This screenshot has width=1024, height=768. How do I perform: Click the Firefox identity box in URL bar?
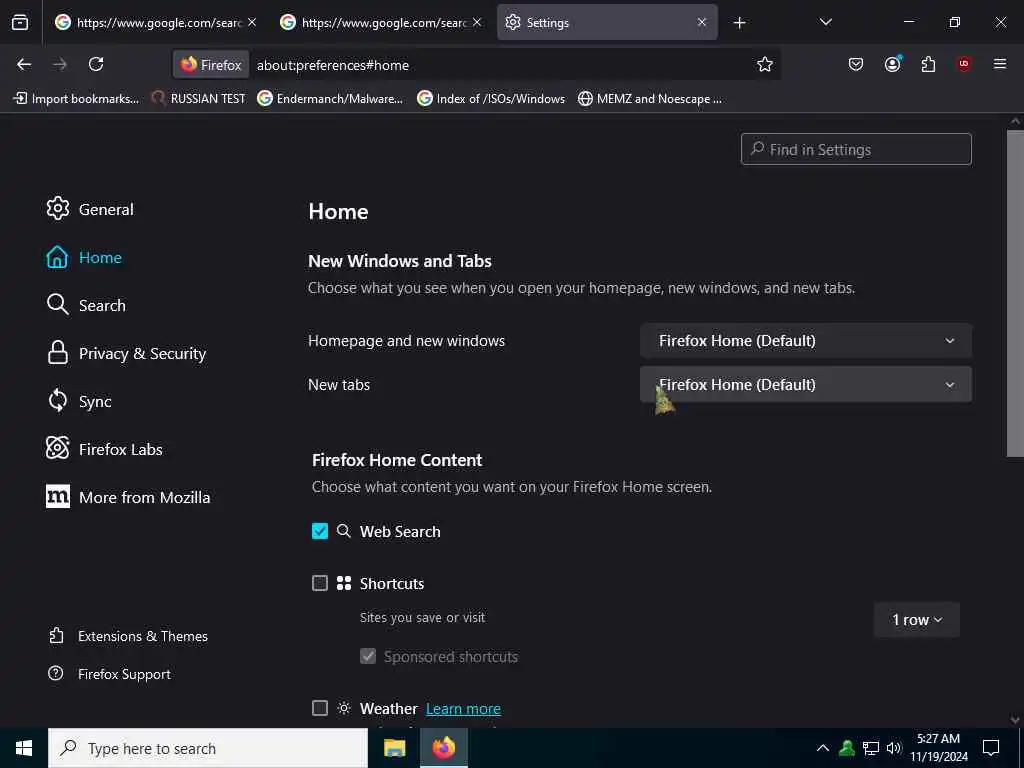point(211,65)
